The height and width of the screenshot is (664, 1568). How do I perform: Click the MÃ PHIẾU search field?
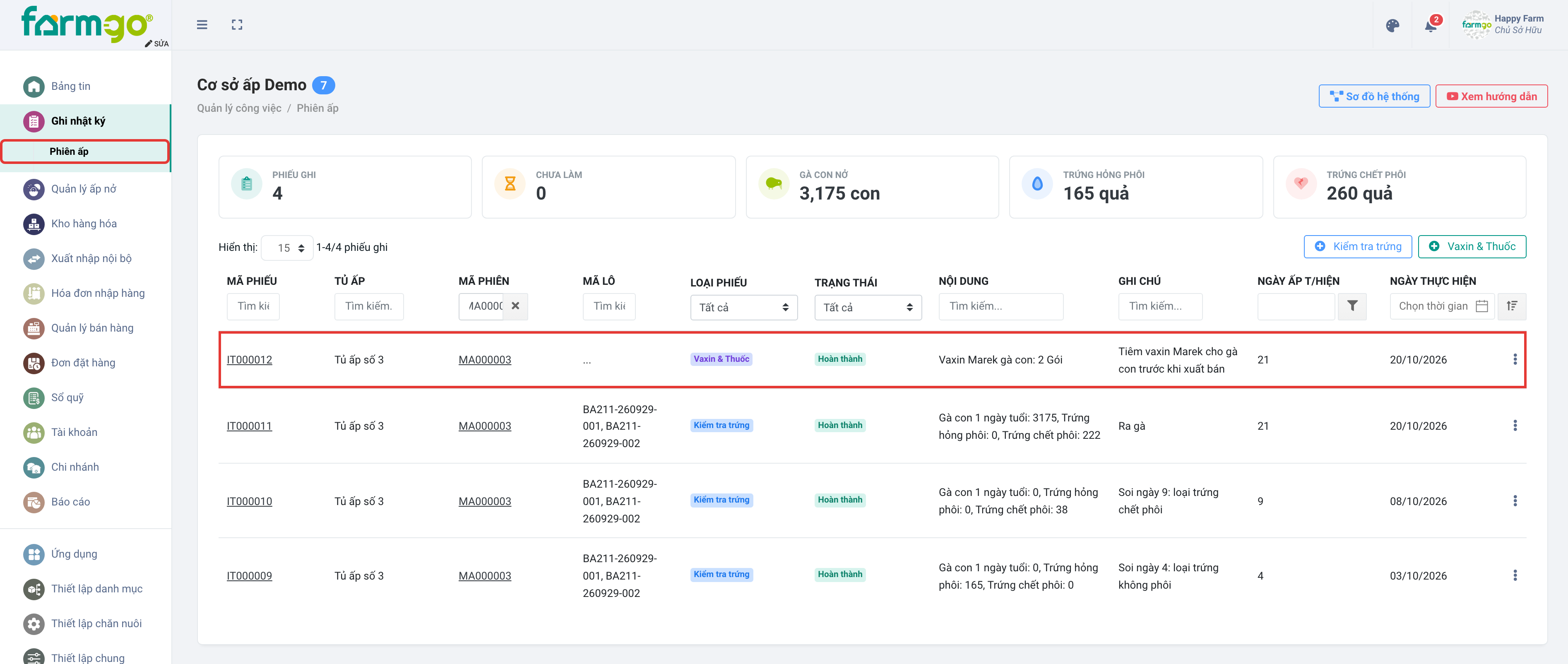(x=253, y=306)
